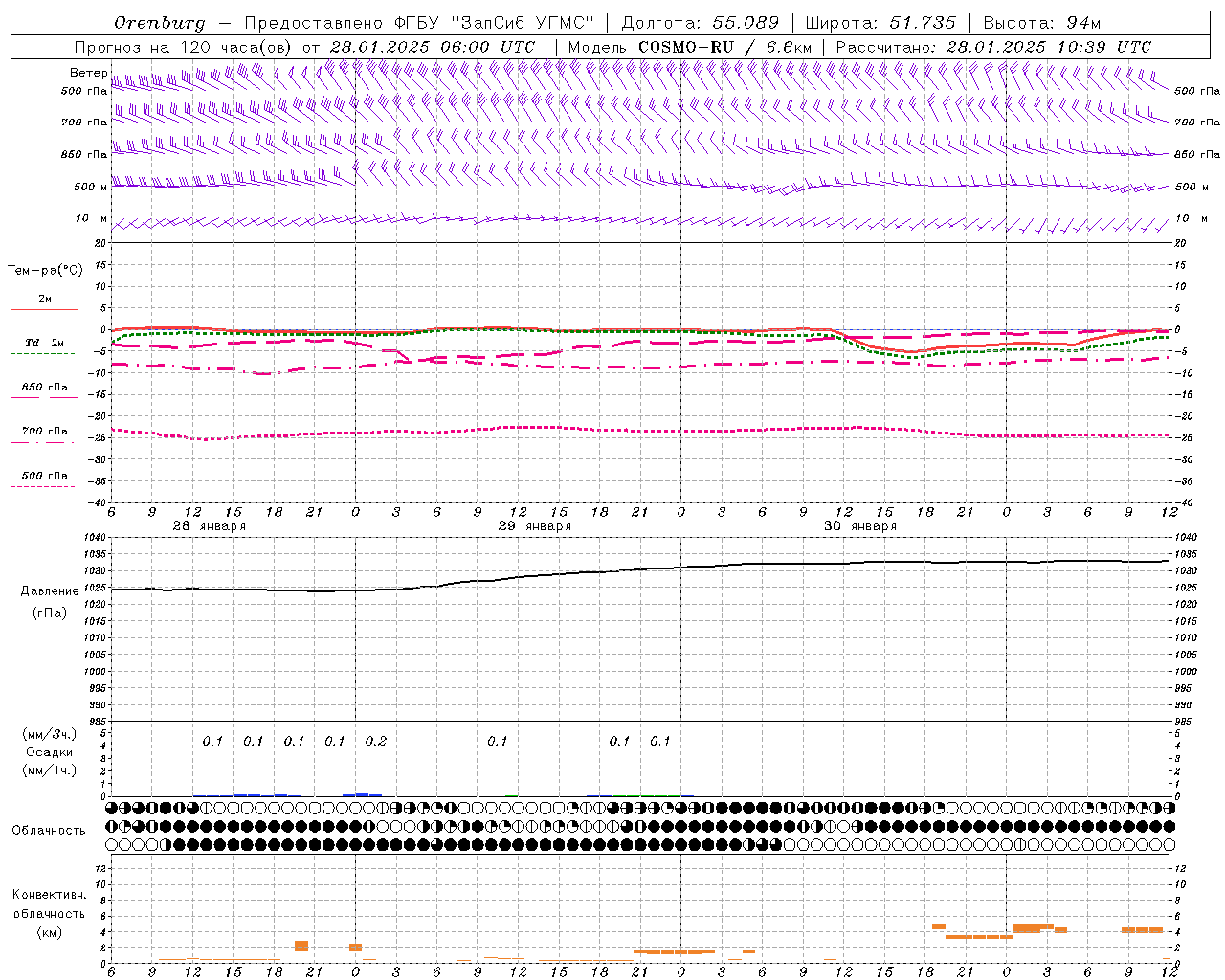The width and height of the screenshot is (1225, 980).
Task: Click the "29 января" date label
Action: 535,526
